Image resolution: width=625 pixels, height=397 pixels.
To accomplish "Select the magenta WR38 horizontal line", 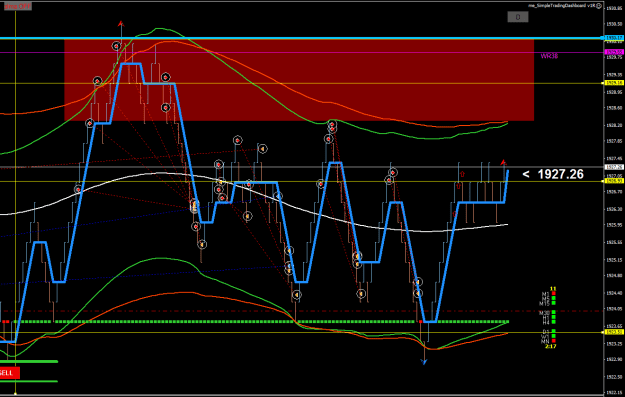I will [302, 52].
